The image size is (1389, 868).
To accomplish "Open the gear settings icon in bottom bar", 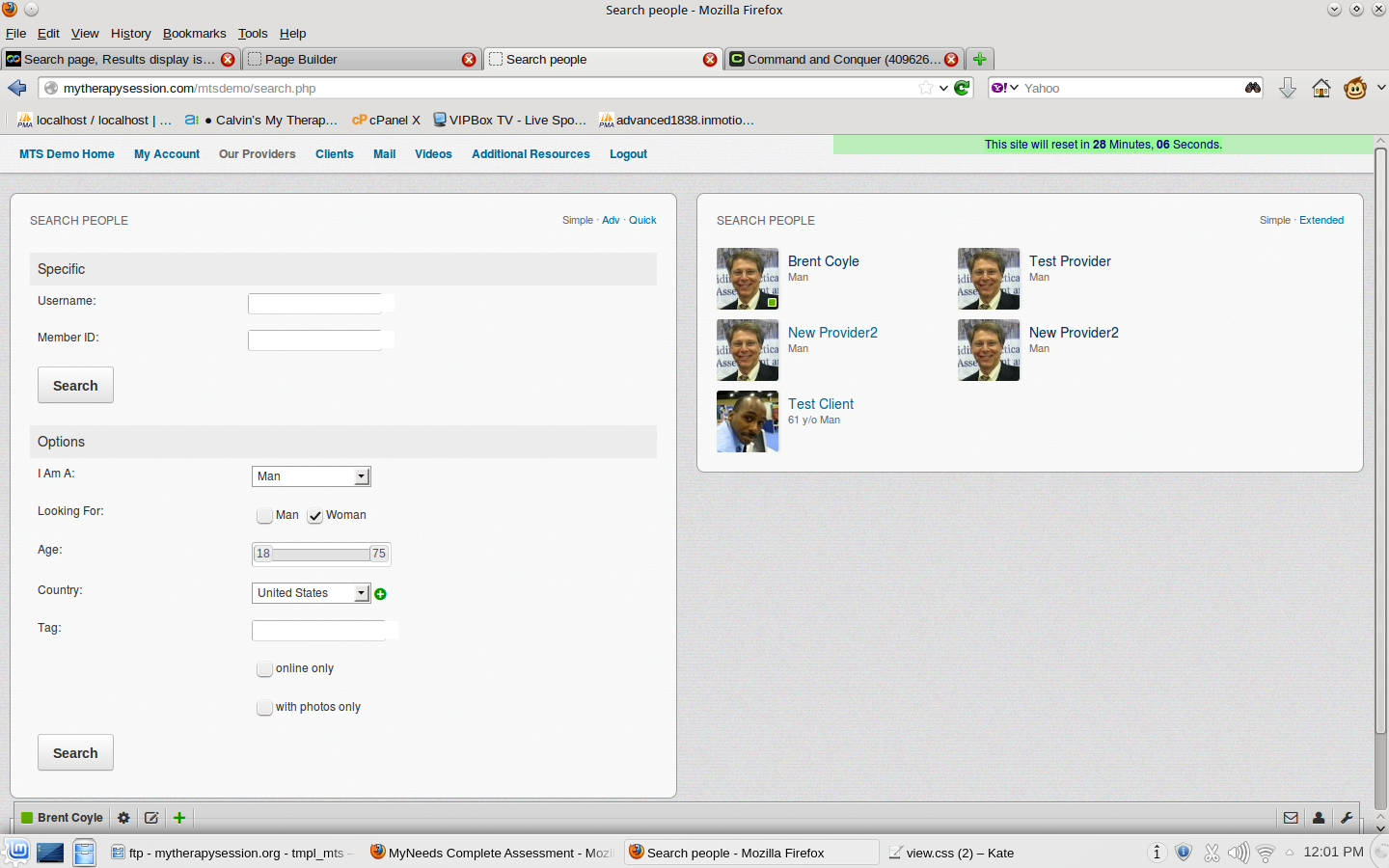I will pos(123,818).
